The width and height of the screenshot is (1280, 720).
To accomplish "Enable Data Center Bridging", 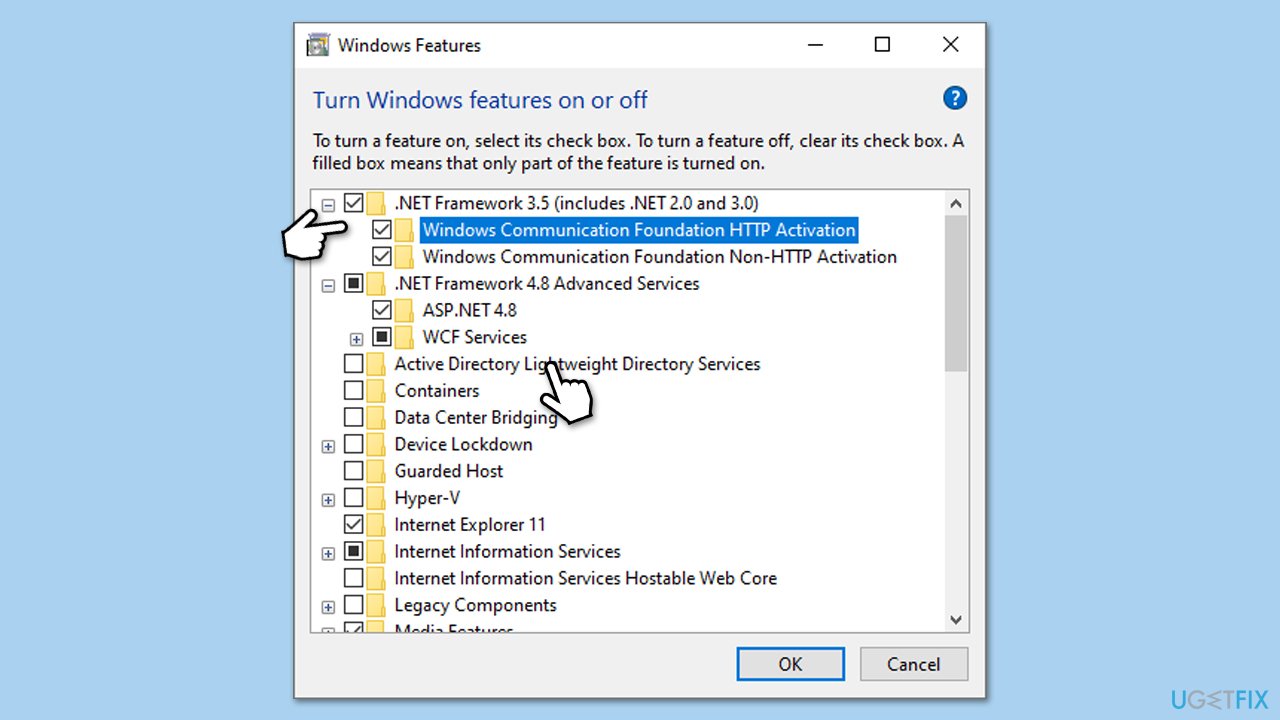I will [353, 417].
